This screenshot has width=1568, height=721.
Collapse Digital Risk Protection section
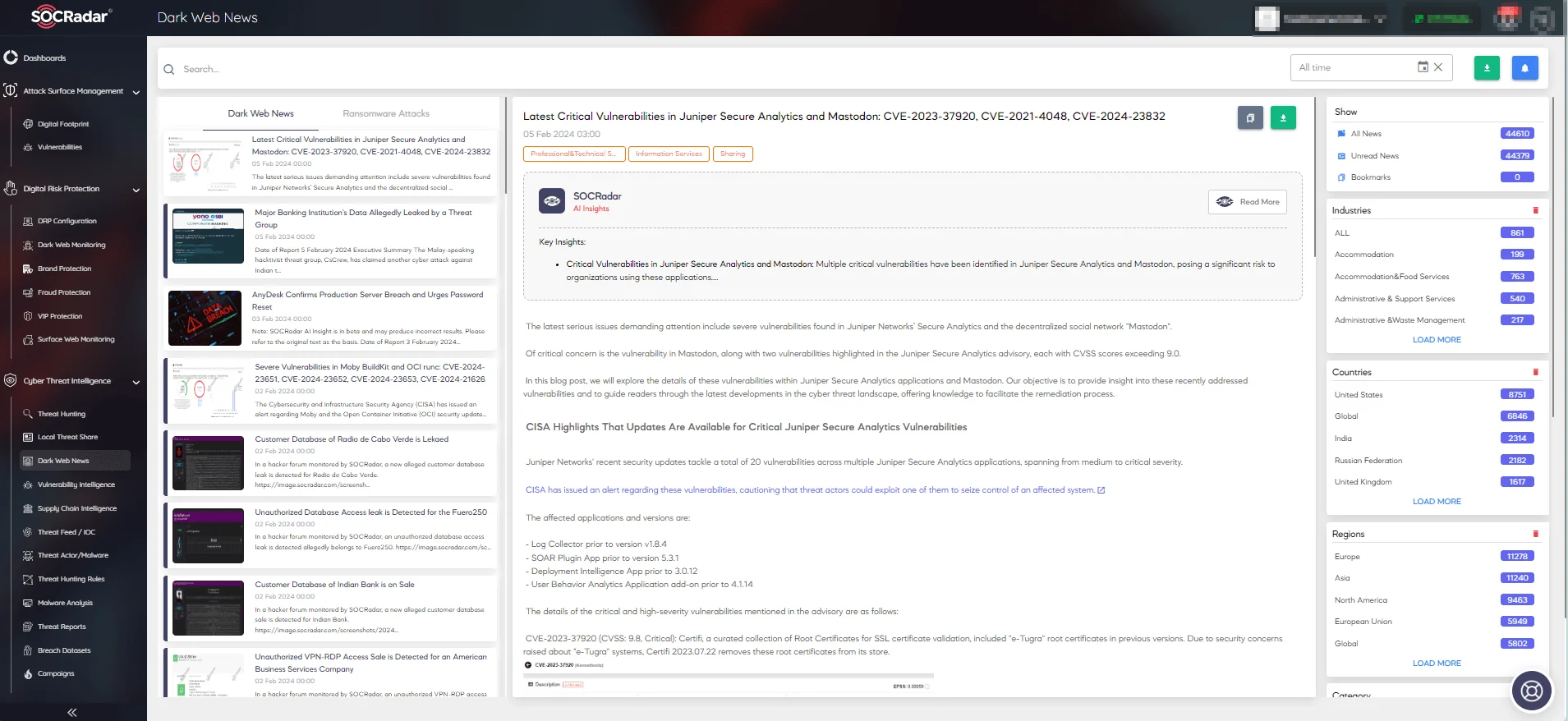[x=136, y=190]
